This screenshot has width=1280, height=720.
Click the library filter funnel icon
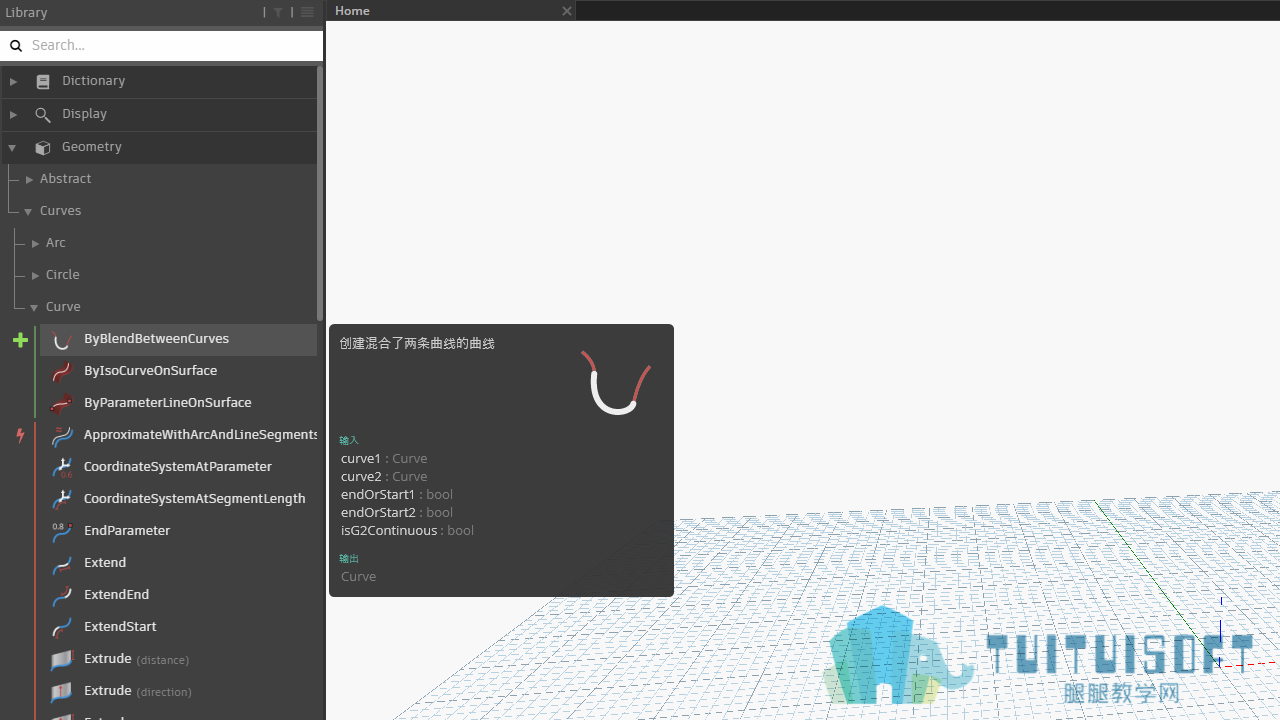pyautogui.click(x=278, y=12)
